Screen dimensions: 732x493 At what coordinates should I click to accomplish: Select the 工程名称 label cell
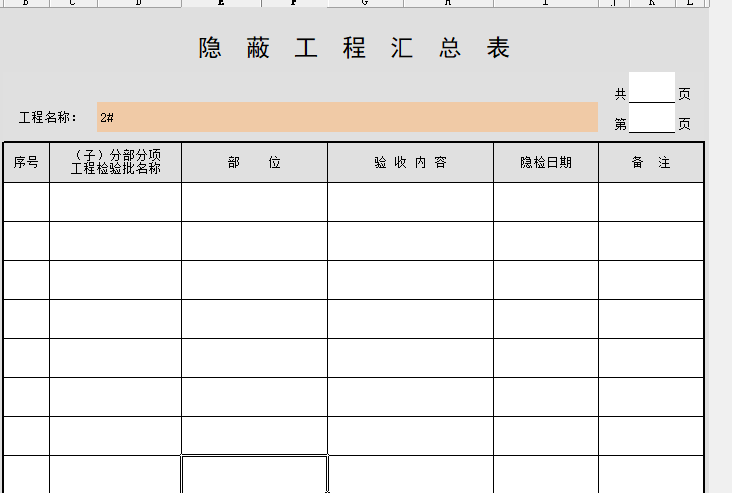point(48,118)
